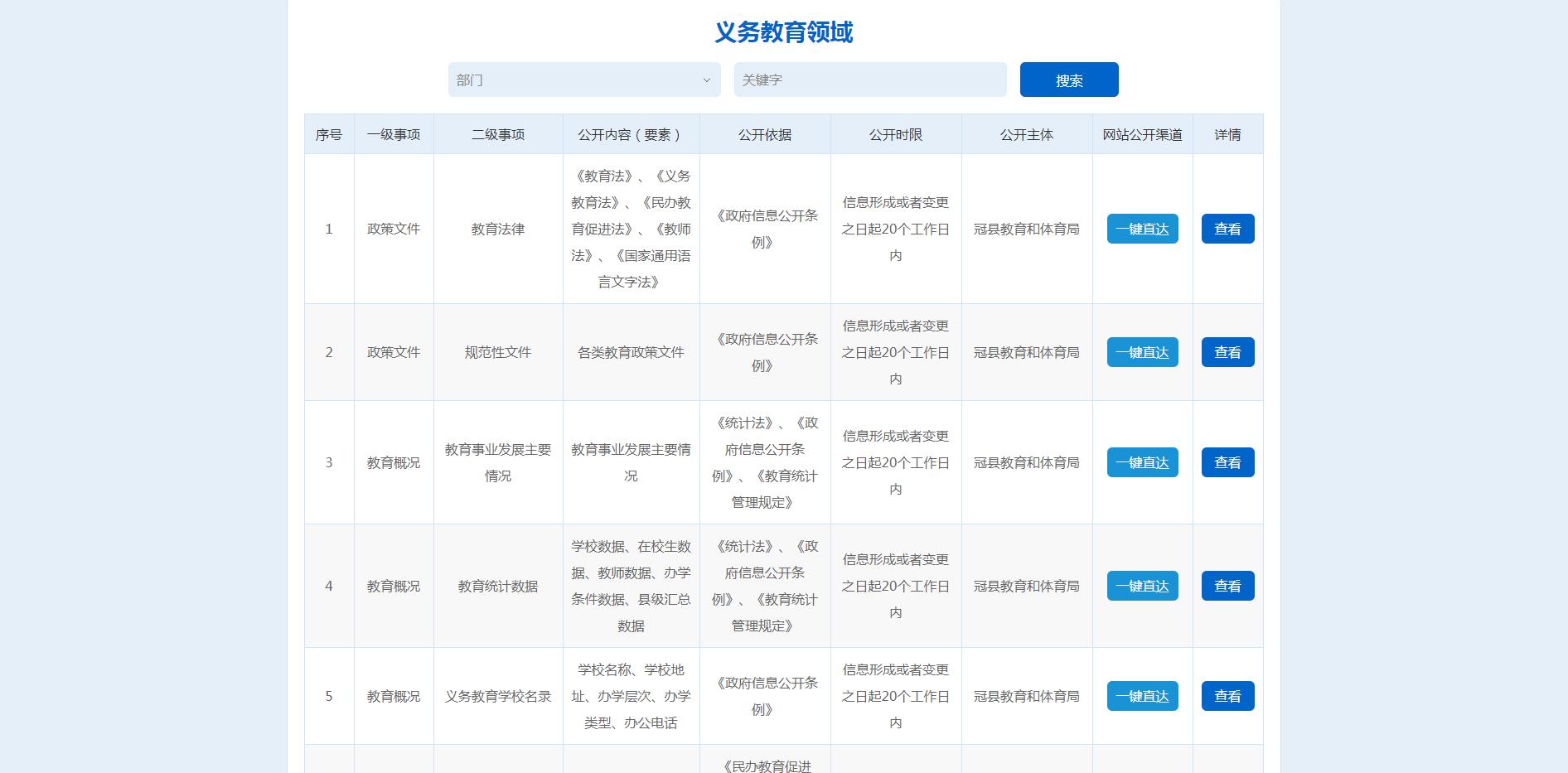Click row 1 政策文件 cell

coord(394,229)
